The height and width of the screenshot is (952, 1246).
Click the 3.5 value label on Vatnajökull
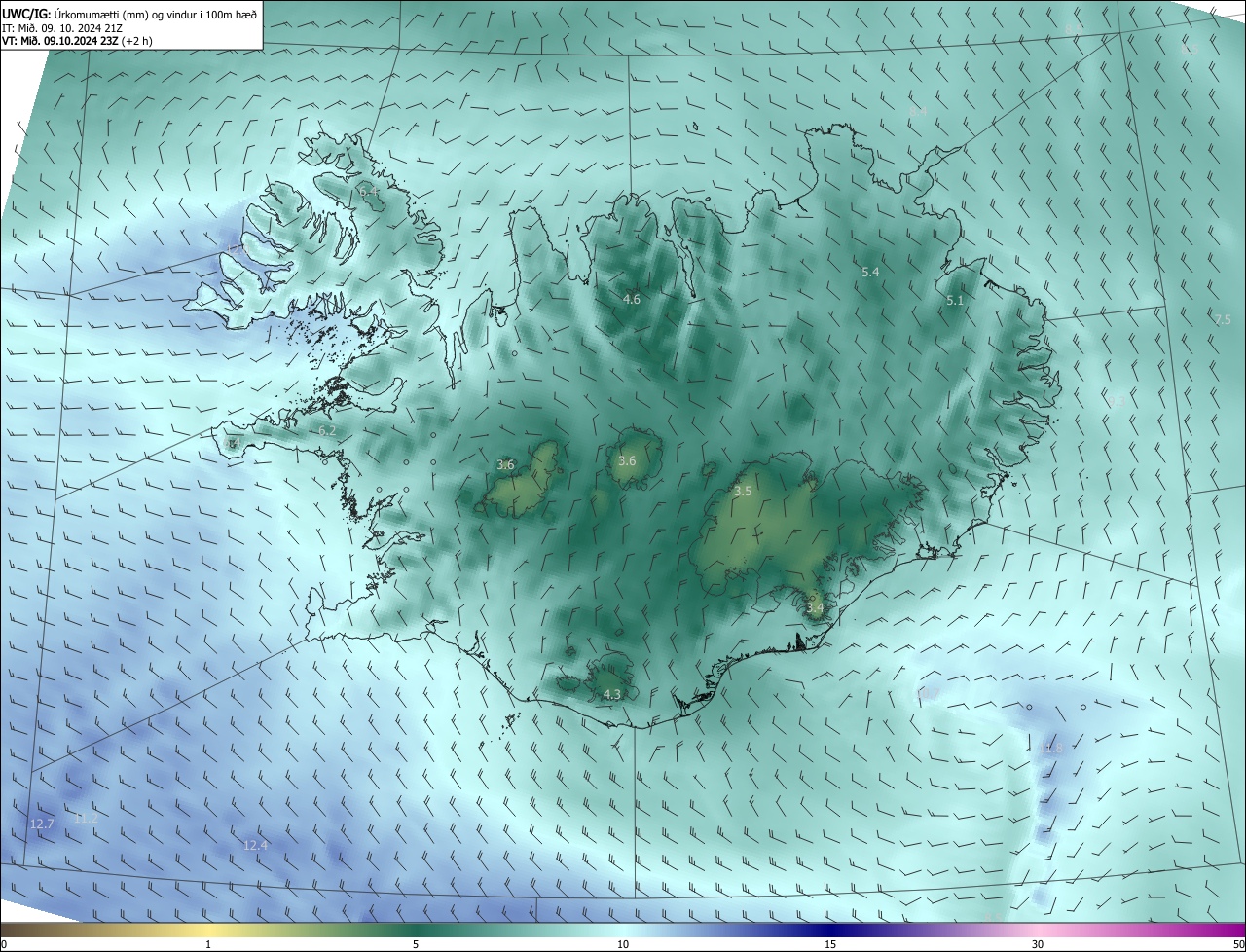pyautogui.click(x=743, y=492)
